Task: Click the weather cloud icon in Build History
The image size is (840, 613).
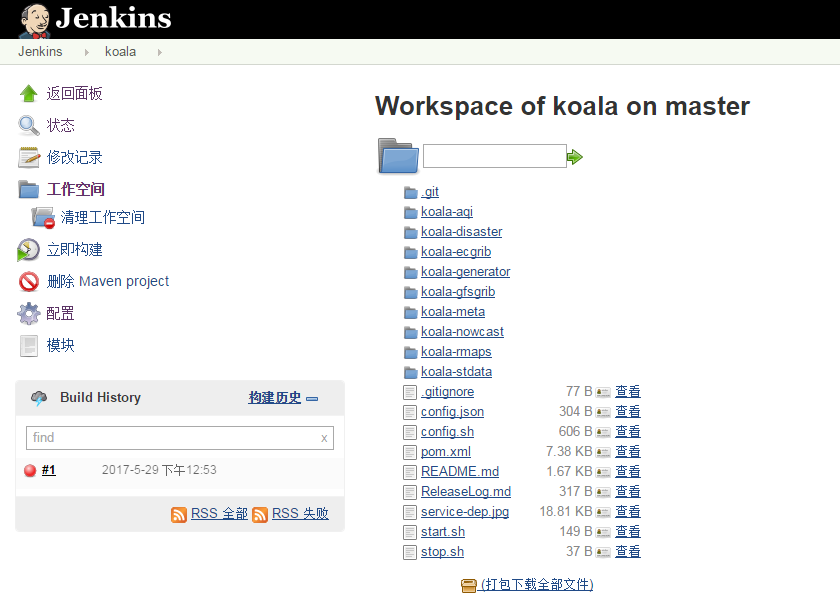Action: pos(39,398)
